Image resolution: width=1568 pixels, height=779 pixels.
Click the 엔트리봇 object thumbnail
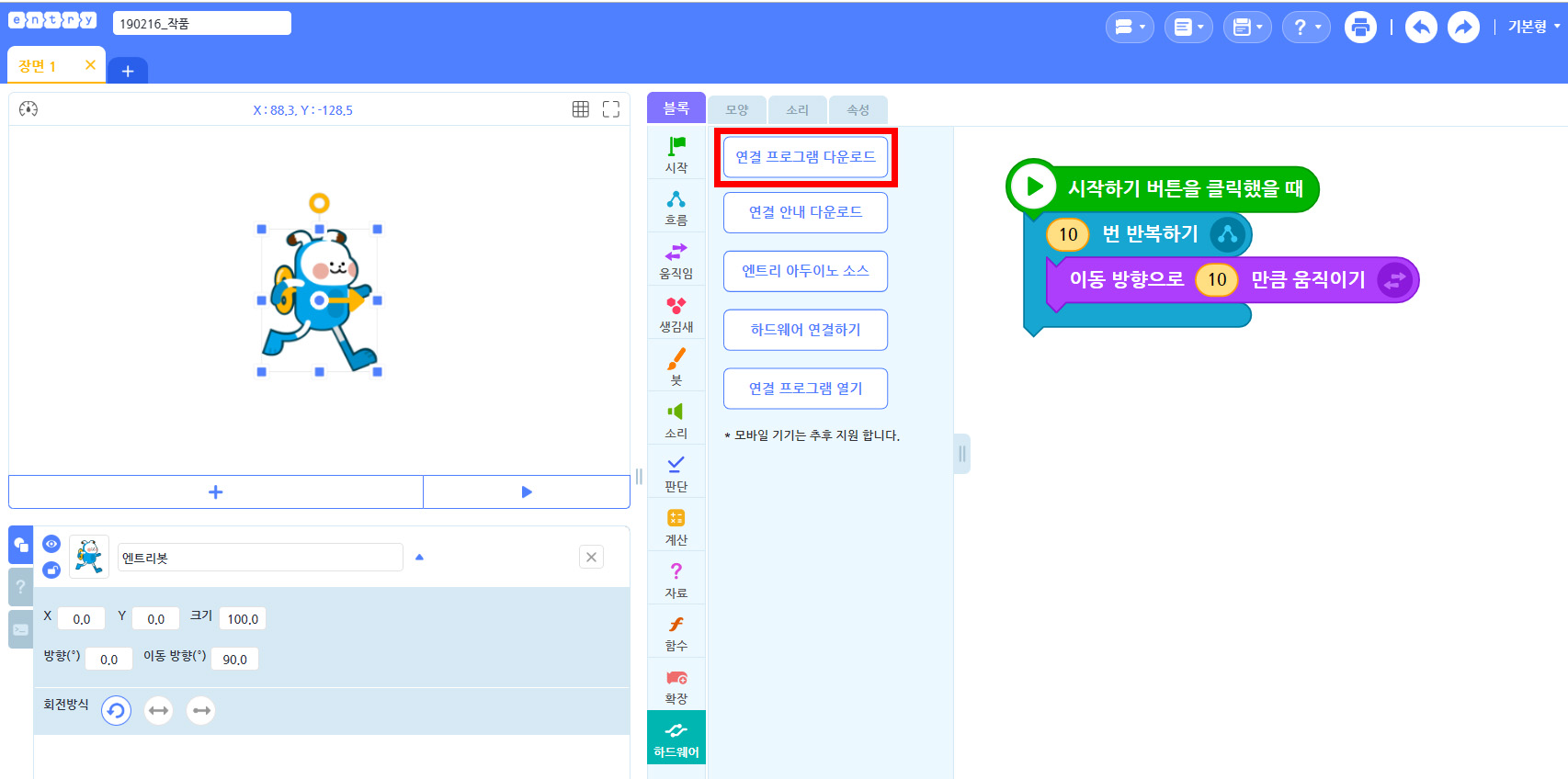pyautogui.click(x=89, y=557)
